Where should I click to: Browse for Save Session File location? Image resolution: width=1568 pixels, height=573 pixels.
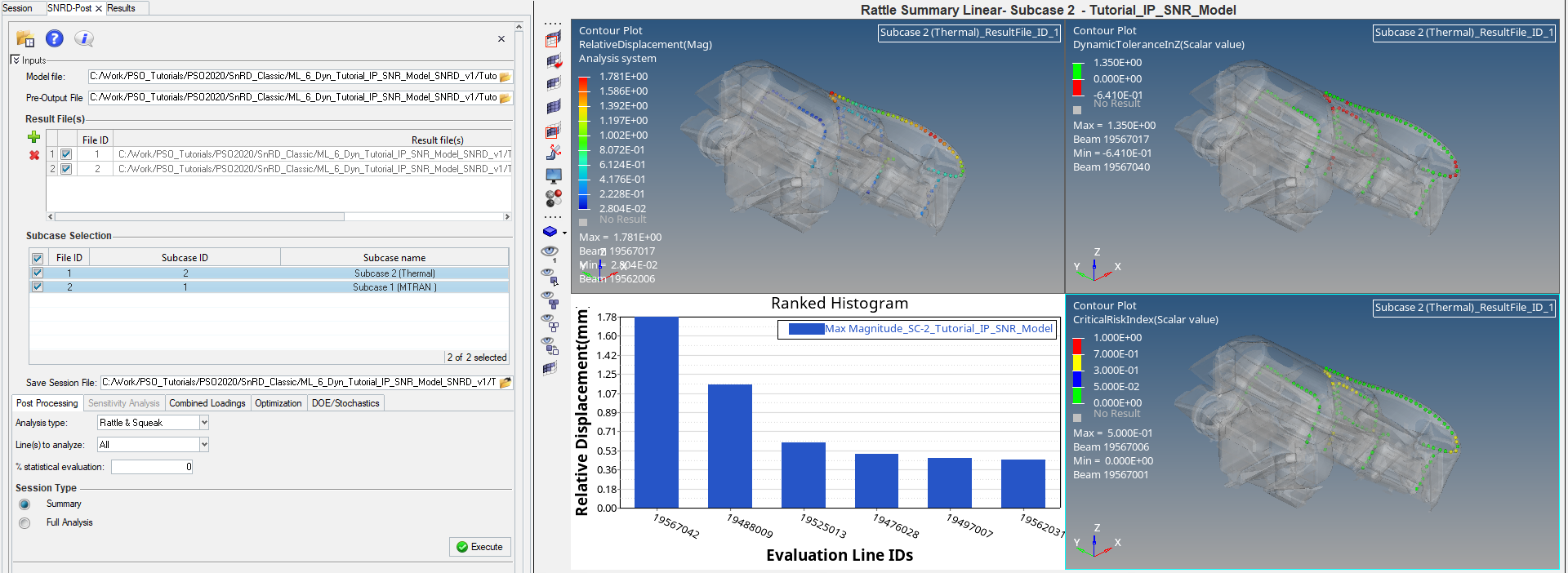pos(506,382)
